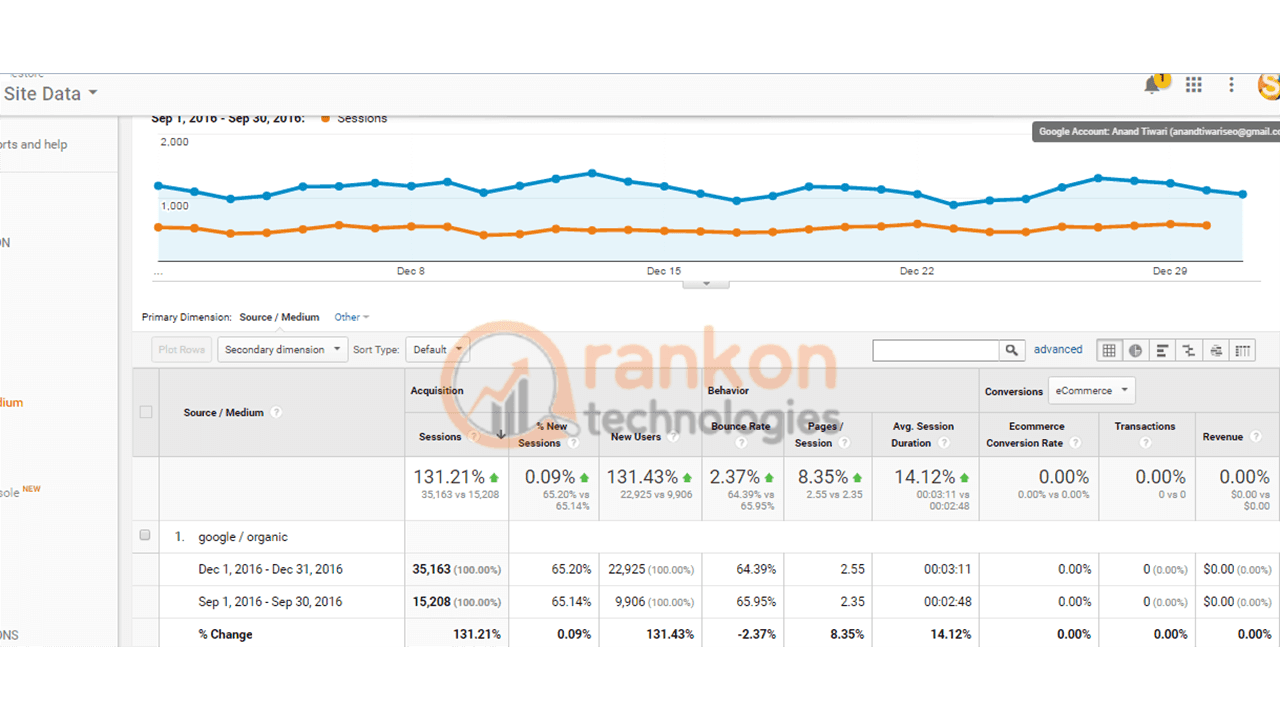Click the Dec 15 chart axis label
The width and height of the screenshot is (1280, 720).
click(x=664, y=271)
